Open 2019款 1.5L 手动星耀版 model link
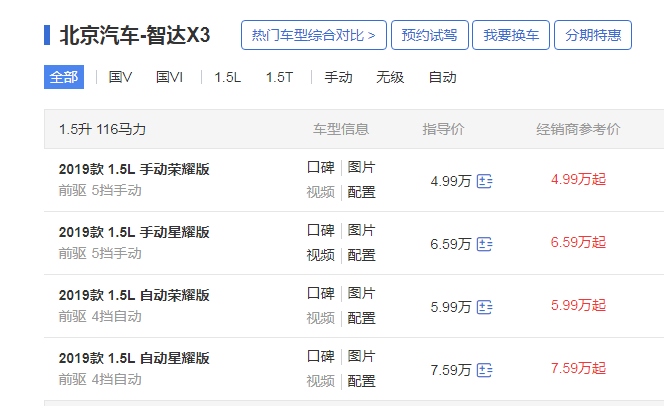This screenshot has width=664, height=406. (134, 232)
